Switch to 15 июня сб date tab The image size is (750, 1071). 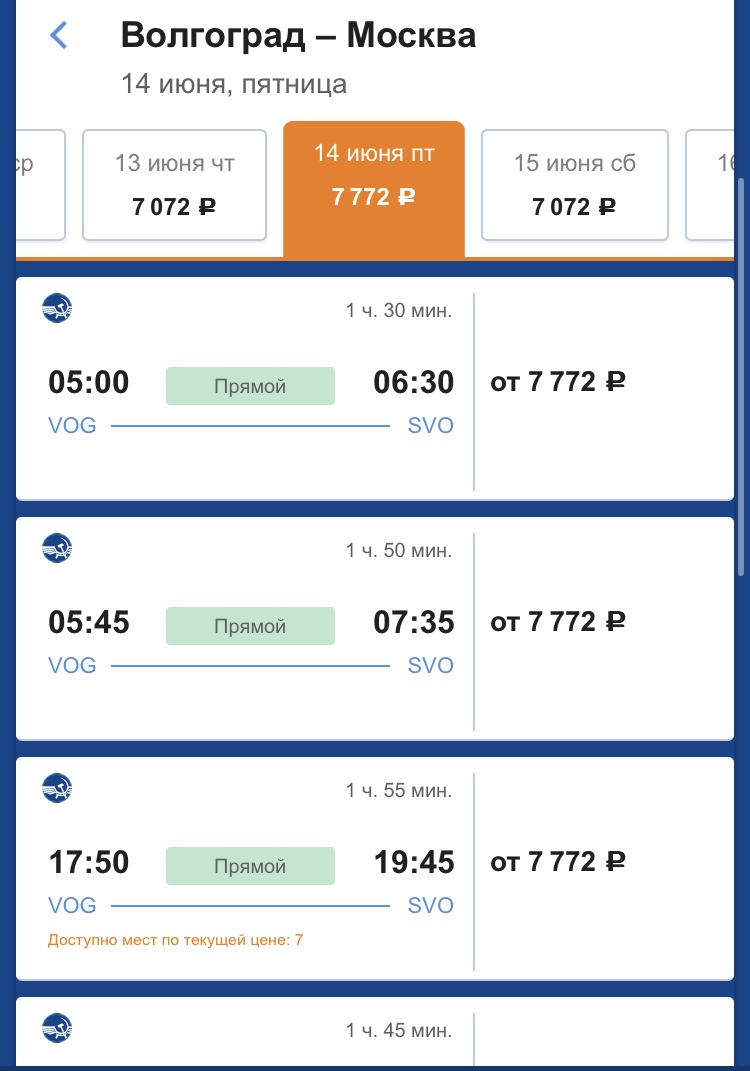(x=574, y=185)
